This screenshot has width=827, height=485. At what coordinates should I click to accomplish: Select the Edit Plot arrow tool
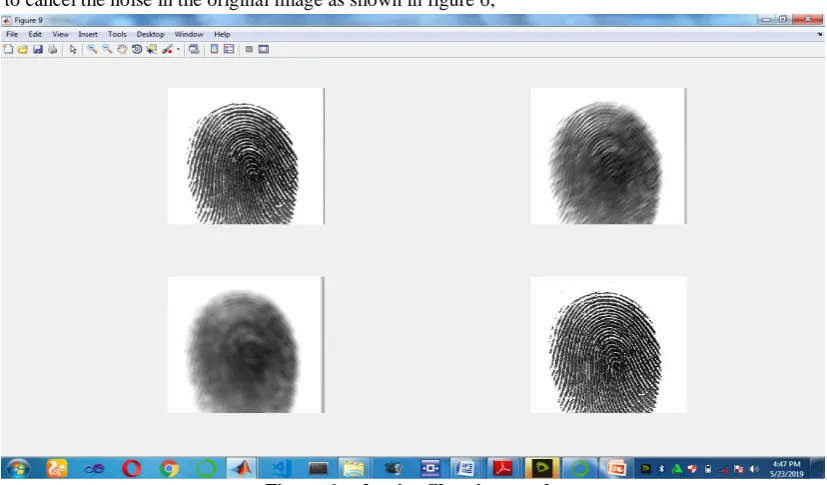coord(73,49)
